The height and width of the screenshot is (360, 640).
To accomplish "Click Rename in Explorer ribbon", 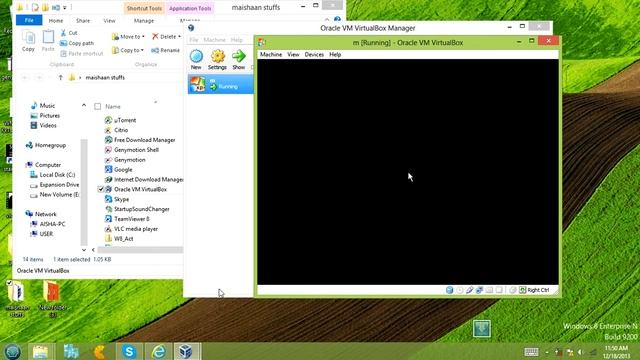I will click(165, 50).
